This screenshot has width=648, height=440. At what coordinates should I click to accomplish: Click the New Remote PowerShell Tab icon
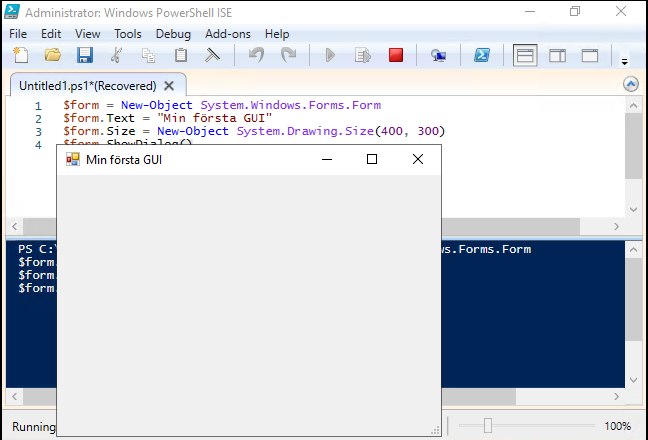click(x=438, y=56)
